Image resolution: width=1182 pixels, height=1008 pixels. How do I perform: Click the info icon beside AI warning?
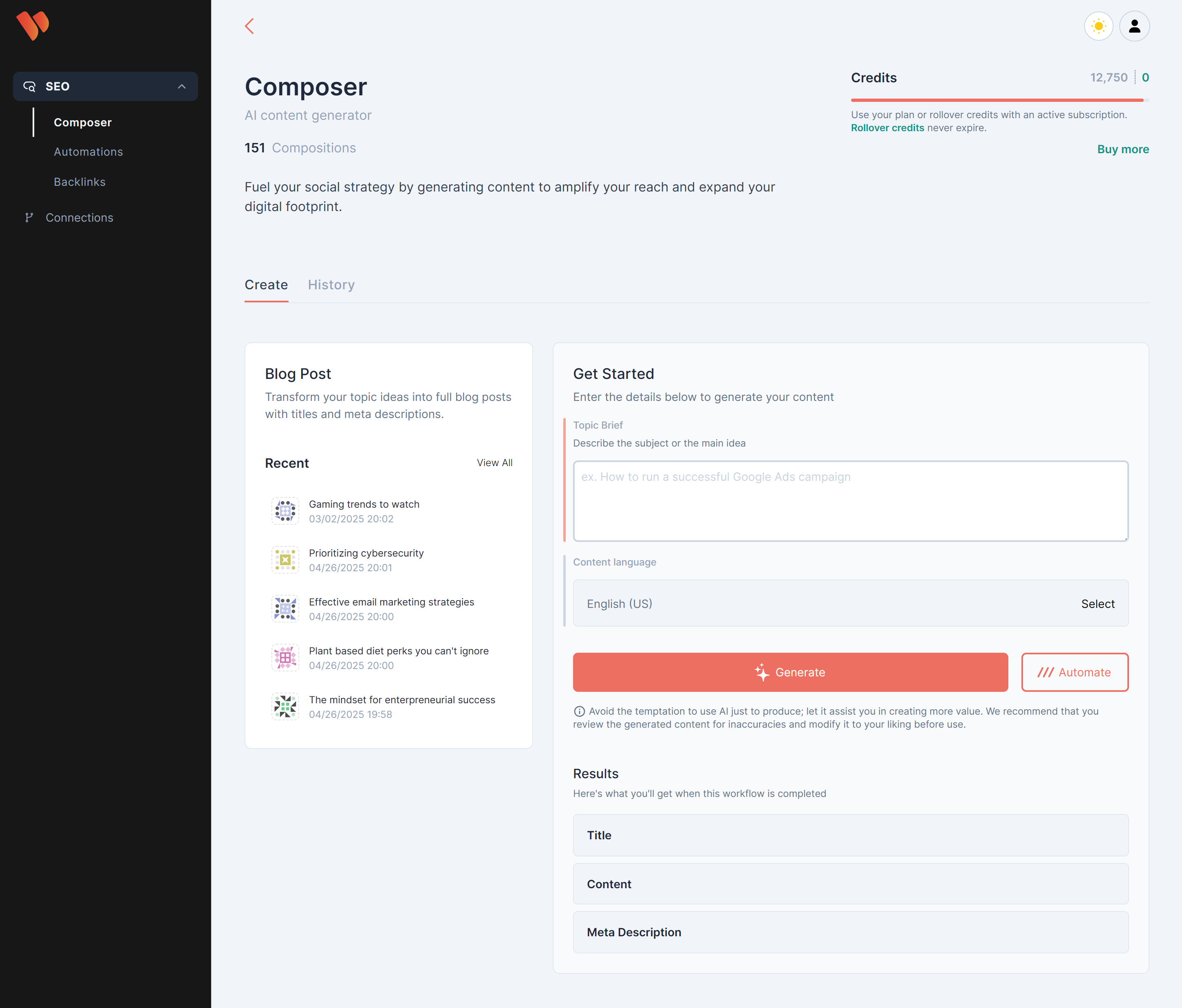(x=579, y=711)
